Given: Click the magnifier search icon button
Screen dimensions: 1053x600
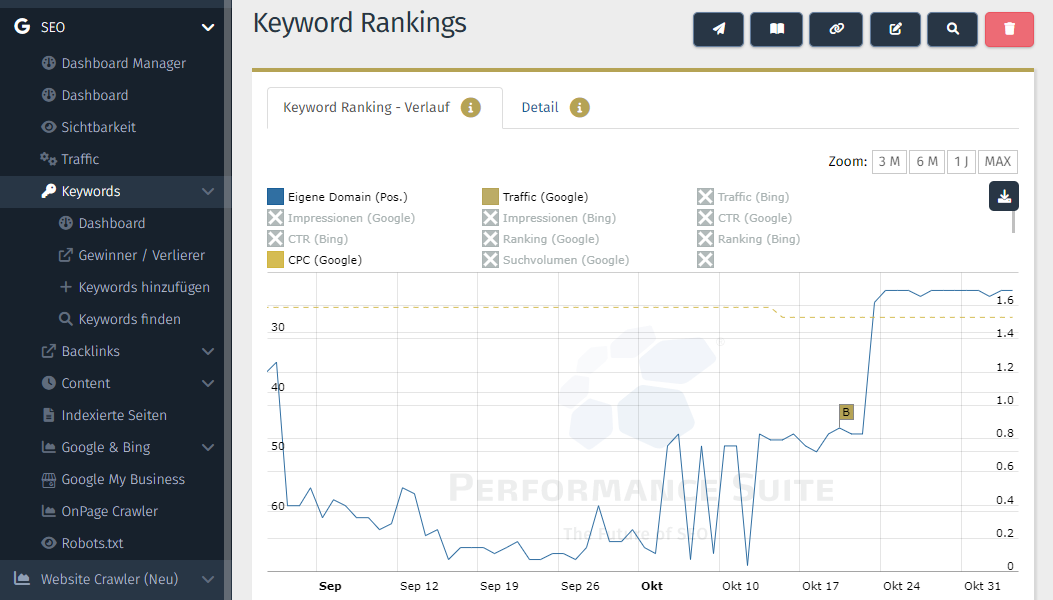Looking at the screenshot, I should [952, 29].
